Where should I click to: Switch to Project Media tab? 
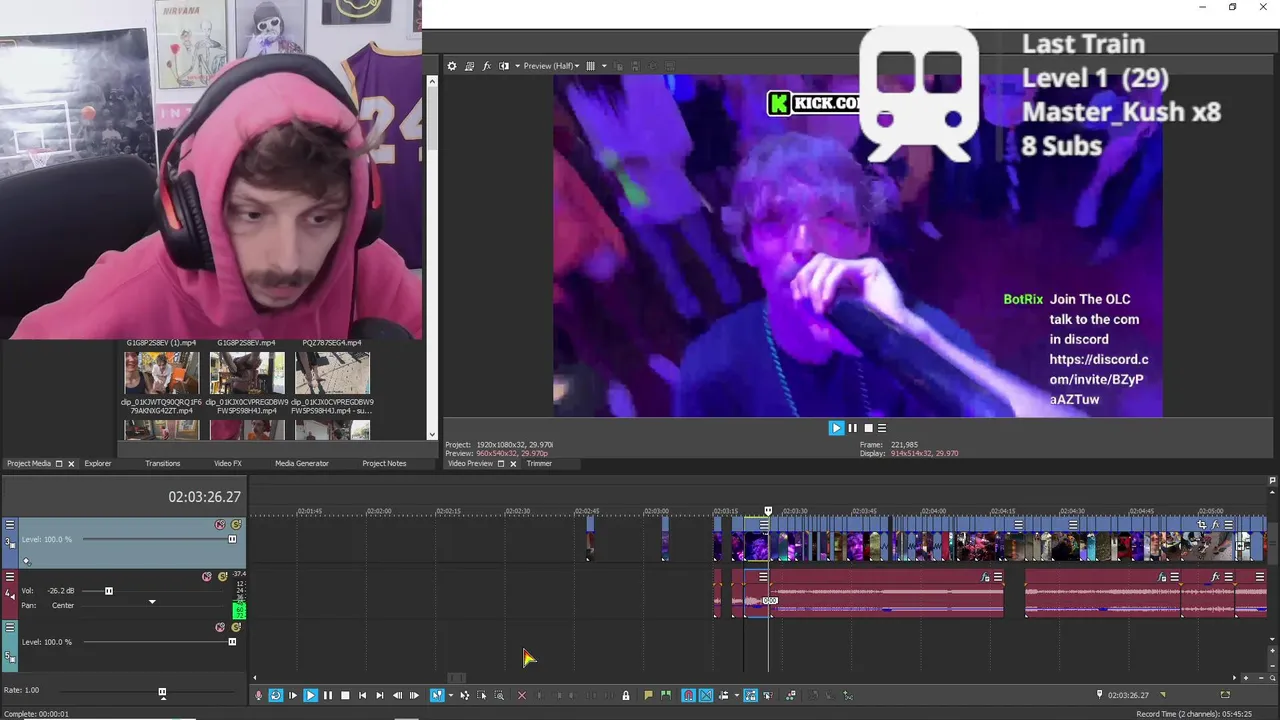coord(29,464)
